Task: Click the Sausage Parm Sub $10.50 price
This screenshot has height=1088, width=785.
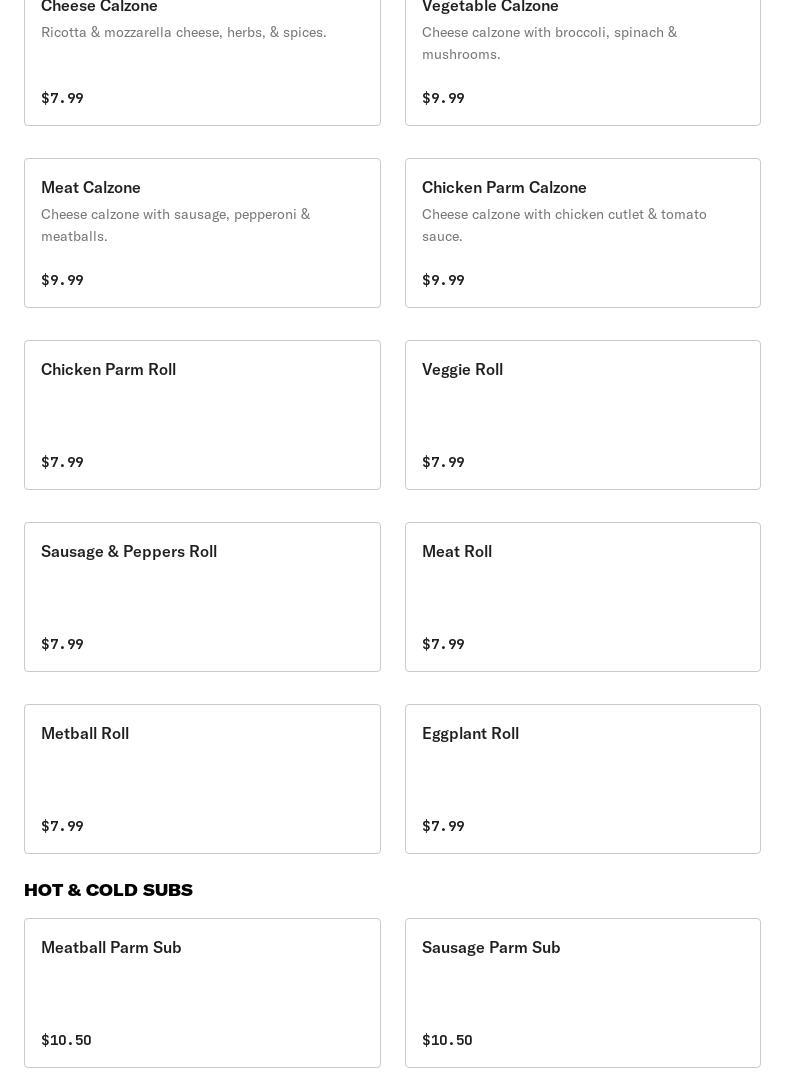Action: tap(447, 1040)
